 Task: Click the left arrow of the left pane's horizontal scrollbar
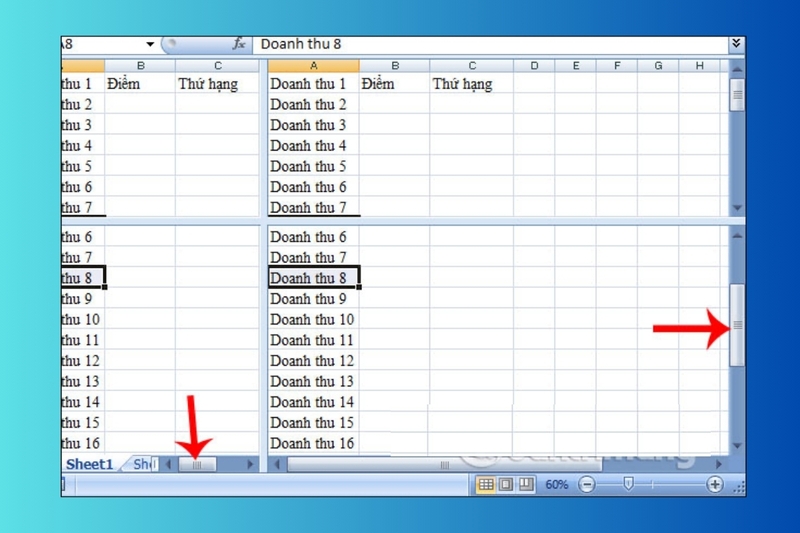[x=168, y=464]
